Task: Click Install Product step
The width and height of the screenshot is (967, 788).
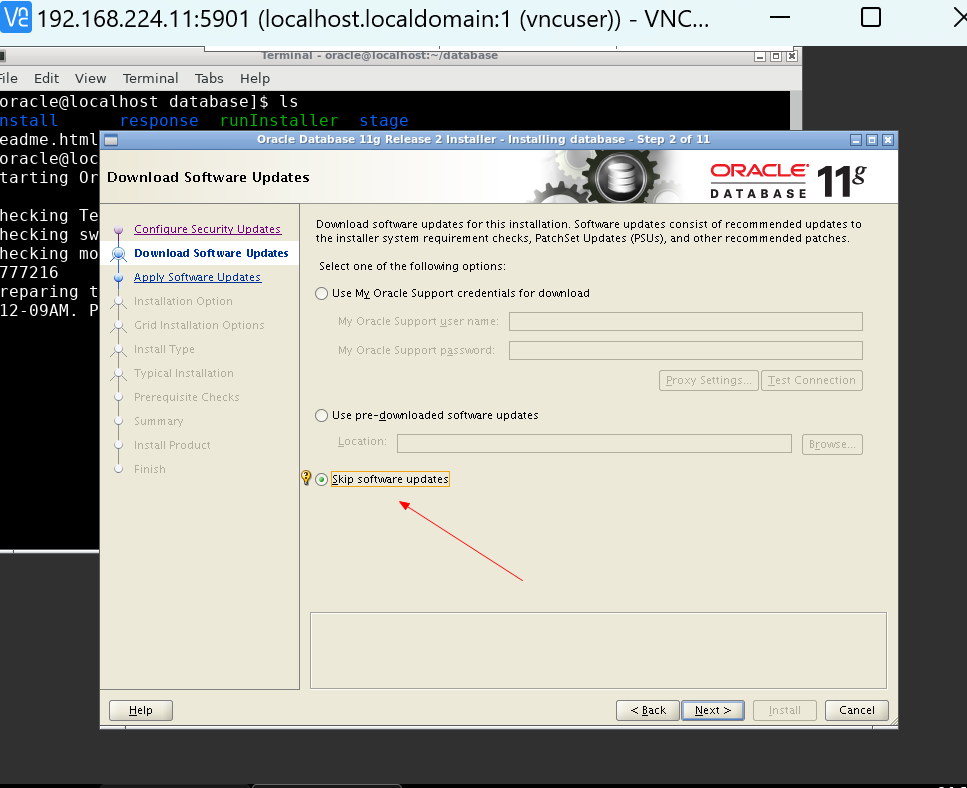Action: [172, 446]
